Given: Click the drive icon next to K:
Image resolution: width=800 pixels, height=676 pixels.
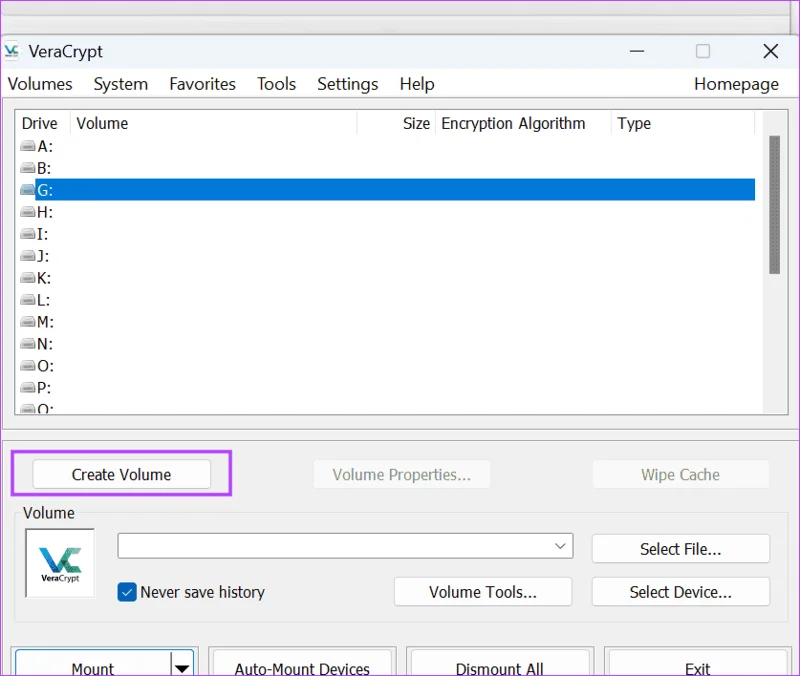Looking at the screenshot, I should (28, 278).
